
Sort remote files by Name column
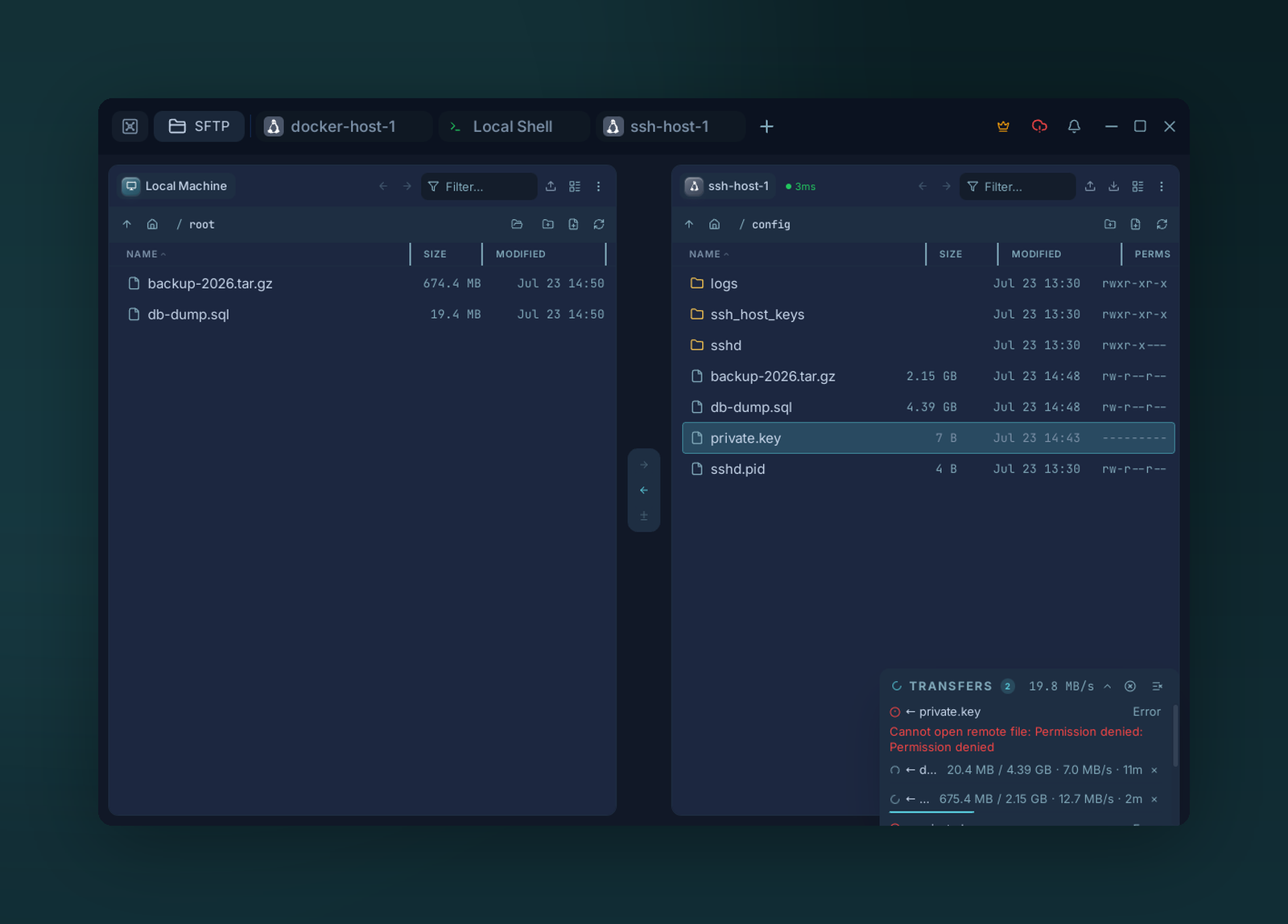click(x=708, y=254)
